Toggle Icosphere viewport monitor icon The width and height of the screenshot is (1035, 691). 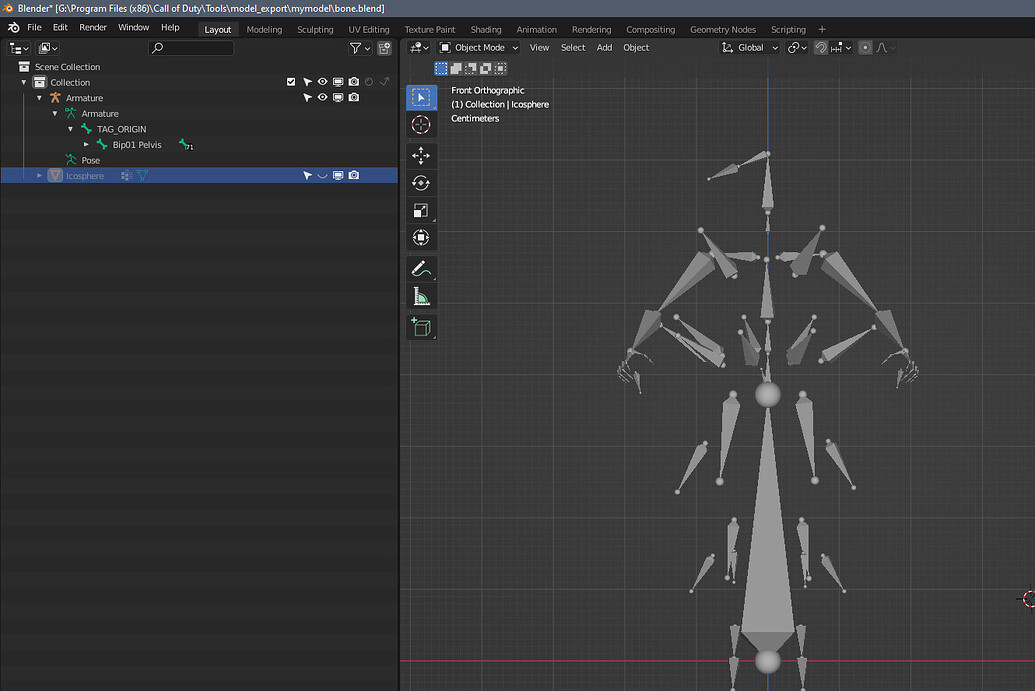(x=338, y=176)
